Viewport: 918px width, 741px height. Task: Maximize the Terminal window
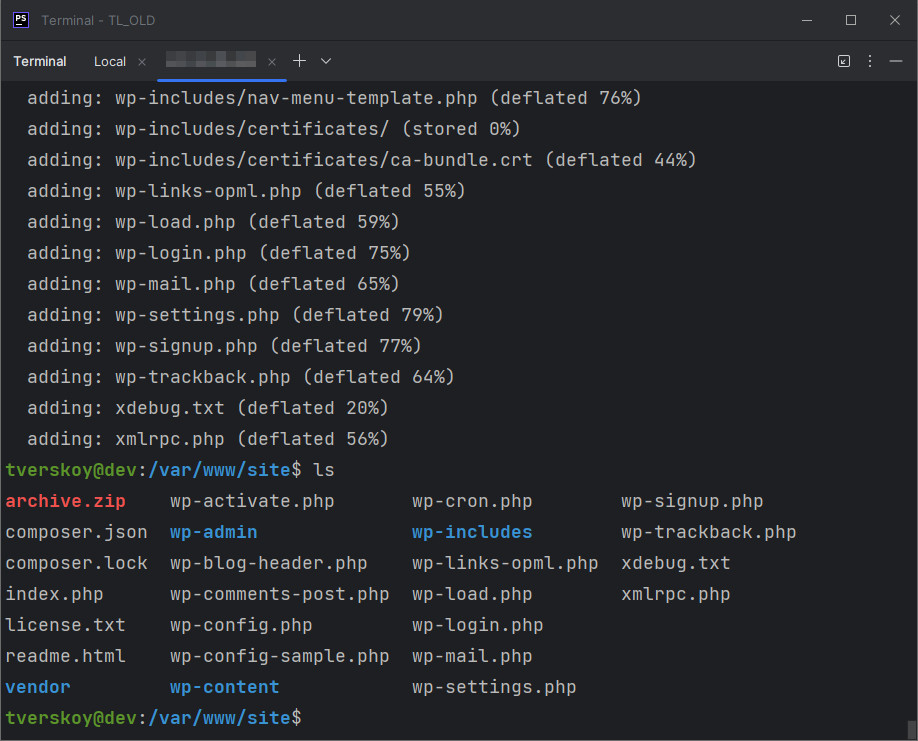[x=851, y=20]
